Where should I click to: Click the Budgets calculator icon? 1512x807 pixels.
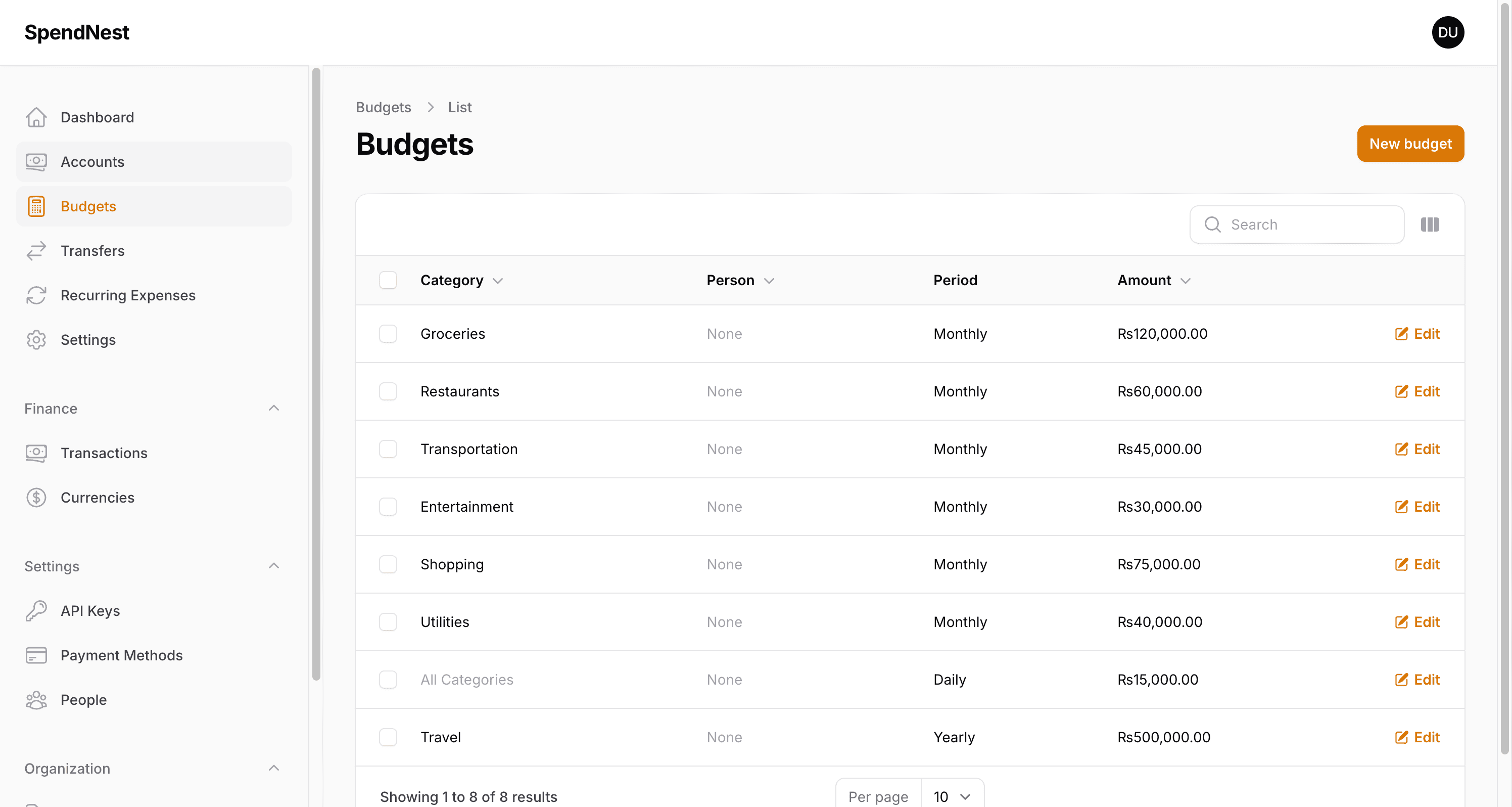[36, 207]
